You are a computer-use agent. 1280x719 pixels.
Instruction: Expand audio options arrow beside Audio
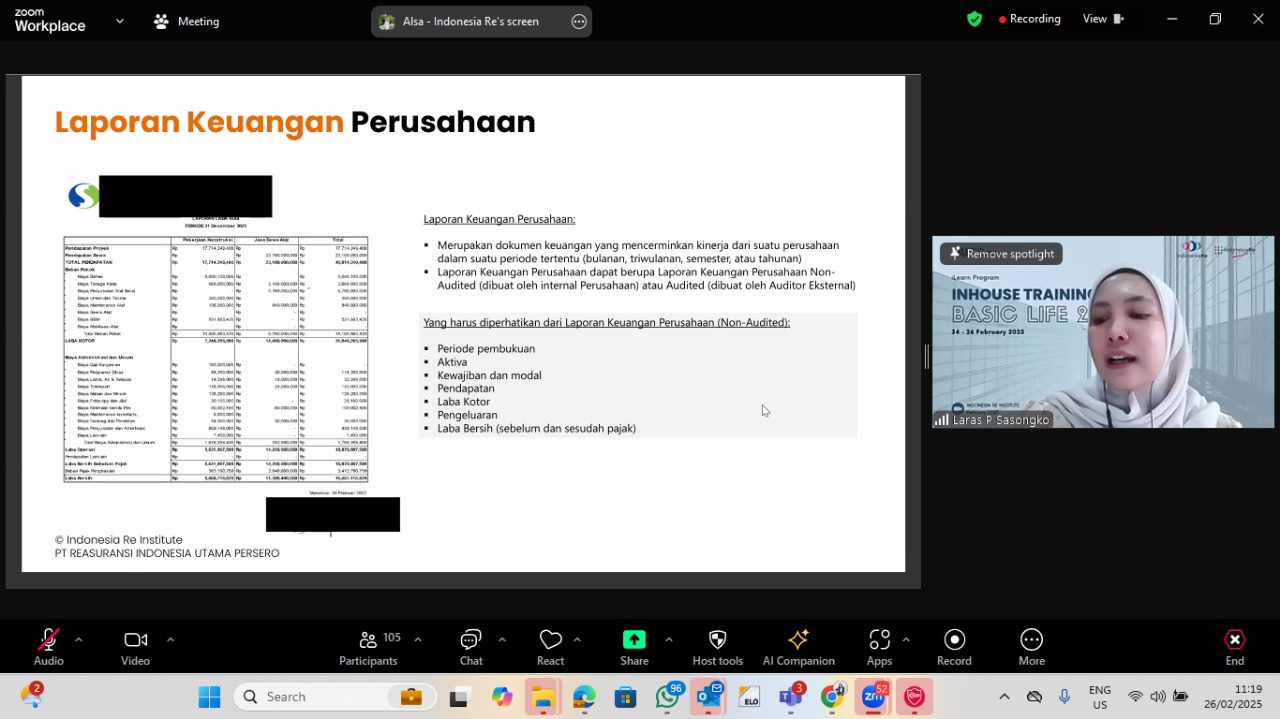click(78, 639)
